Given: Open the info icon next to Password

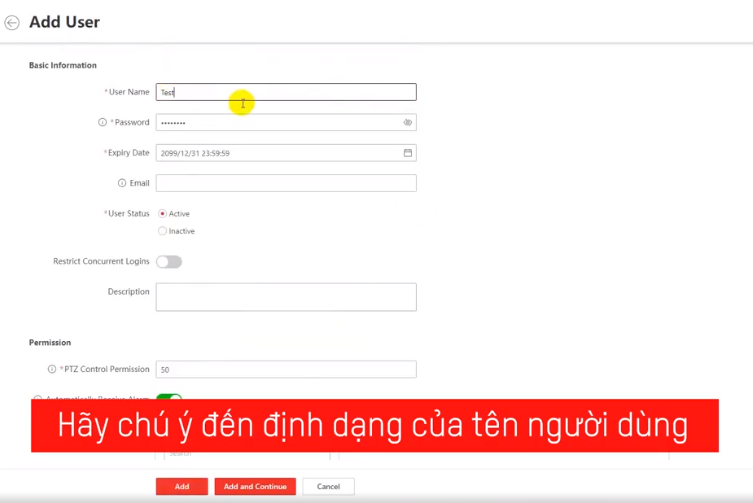Looking at the screenshot, I should pyautogui.click(x=102, y=123).
